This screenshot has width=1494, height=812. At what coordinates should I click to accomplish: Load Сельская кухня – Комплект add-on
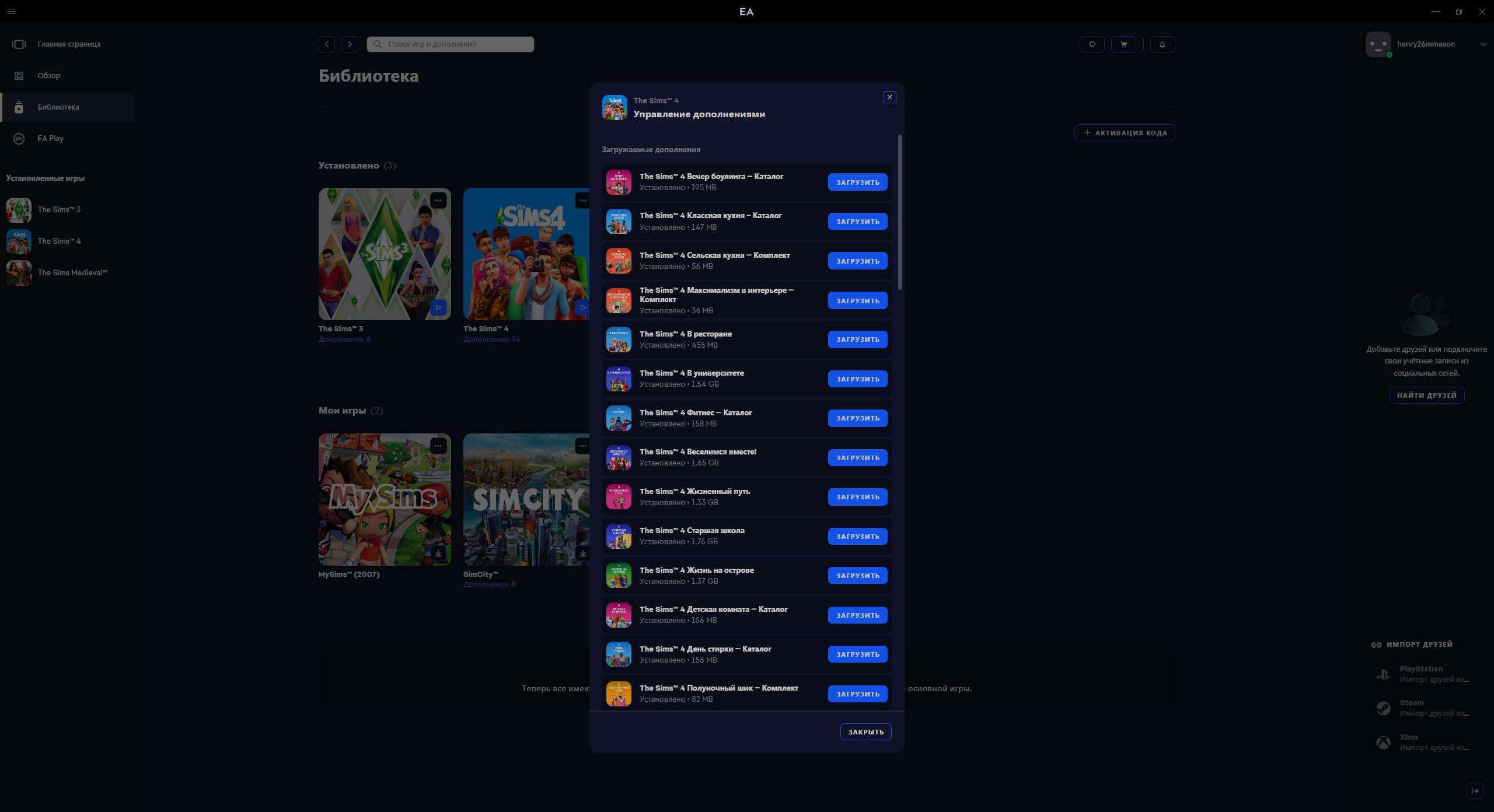pyautogui.click(x=857, y=261)
